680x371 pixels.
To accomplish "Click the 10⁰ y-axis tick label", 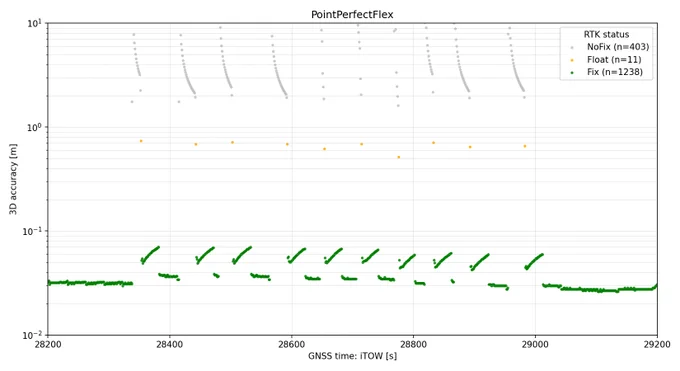I will (x=34, y=127).
